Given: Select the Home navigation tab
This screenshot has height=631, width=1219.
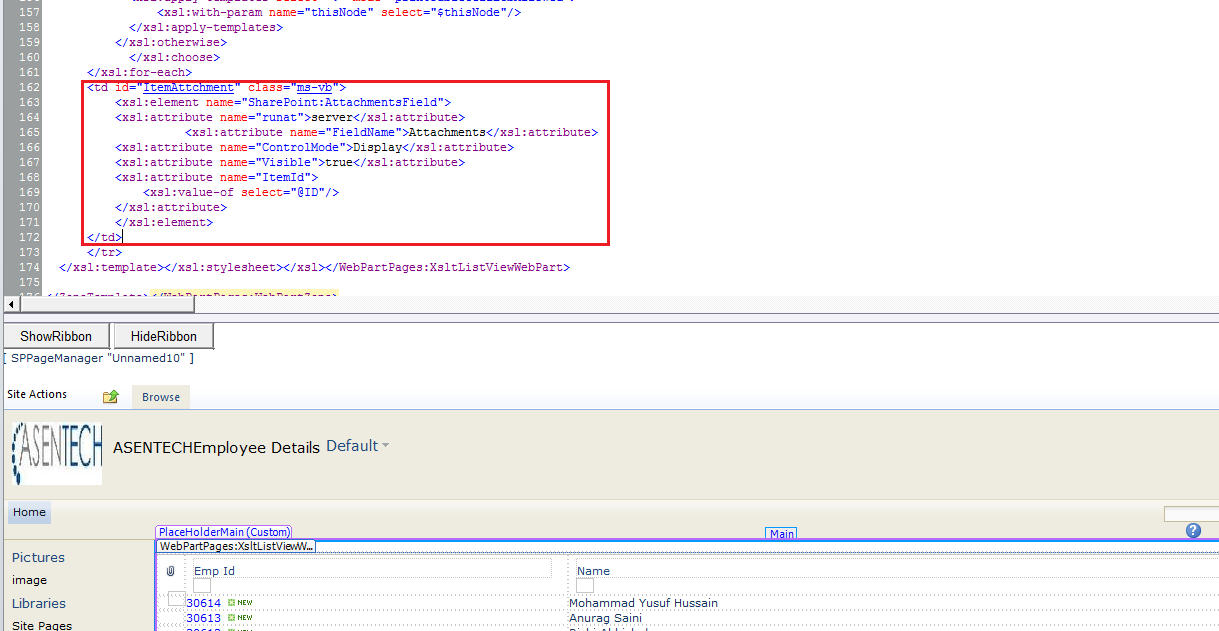Looking at the screenshot, I should pyautogui.click(x=28, y=512).
